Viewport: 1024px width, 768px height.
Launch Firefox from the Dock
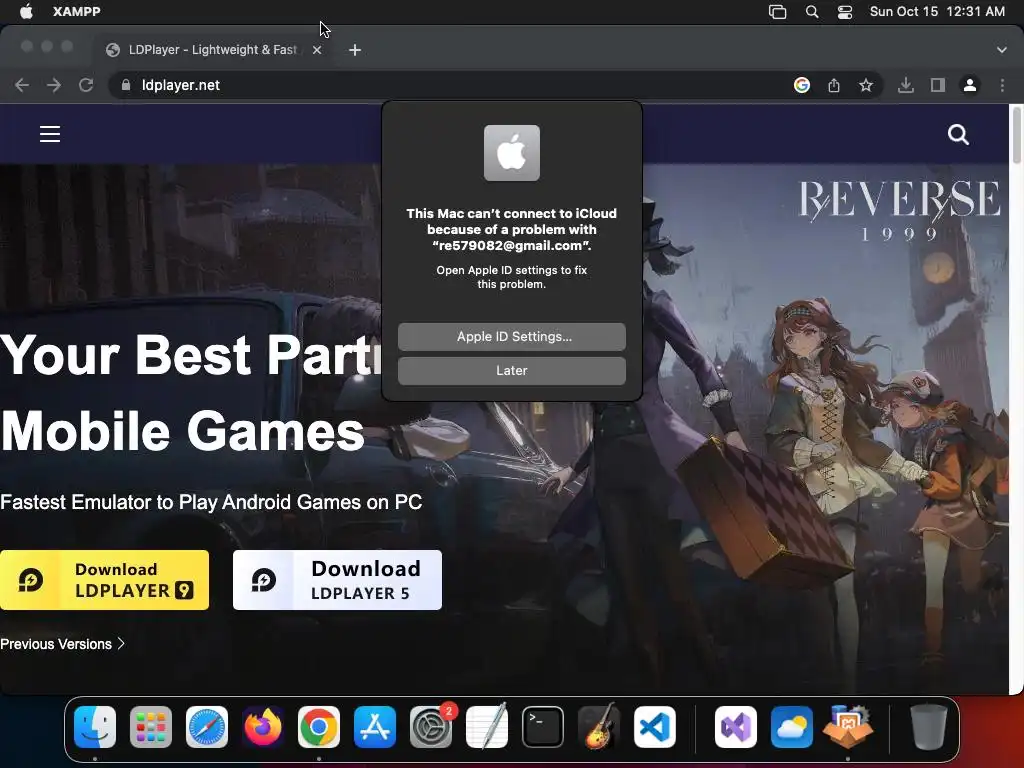tap(263, 727)
